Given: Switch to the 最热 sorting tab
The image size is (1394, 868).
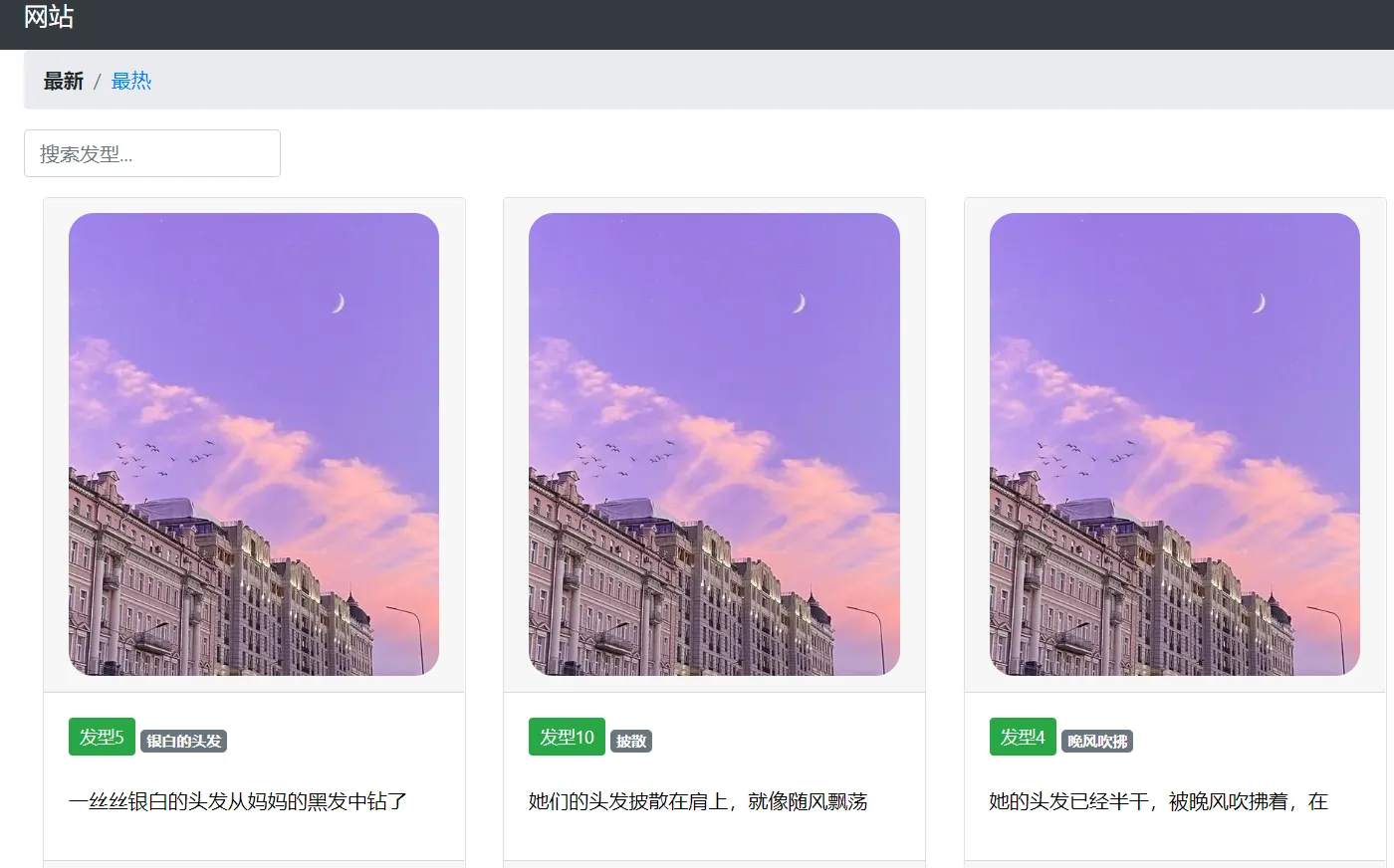Looking at the screenshot, I should click(130, 81).
